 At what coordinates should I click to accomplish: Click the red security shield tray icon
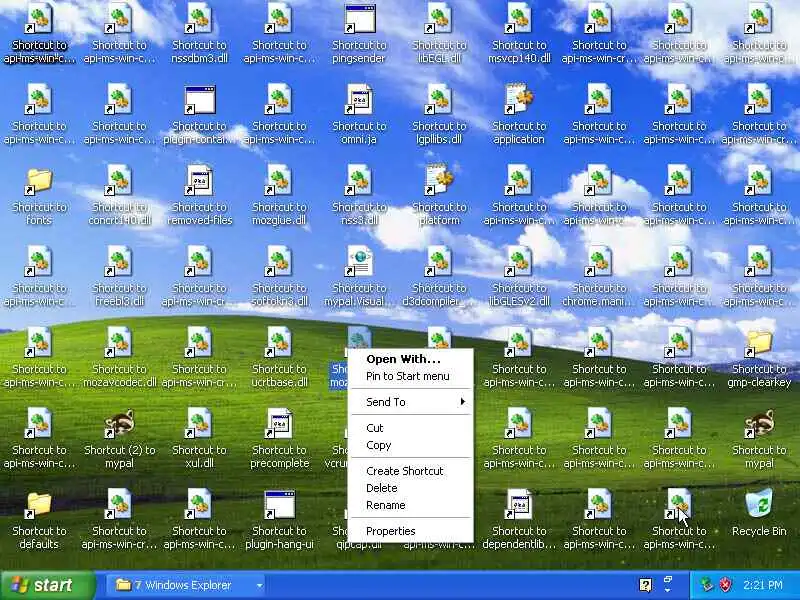click(725, 585)
